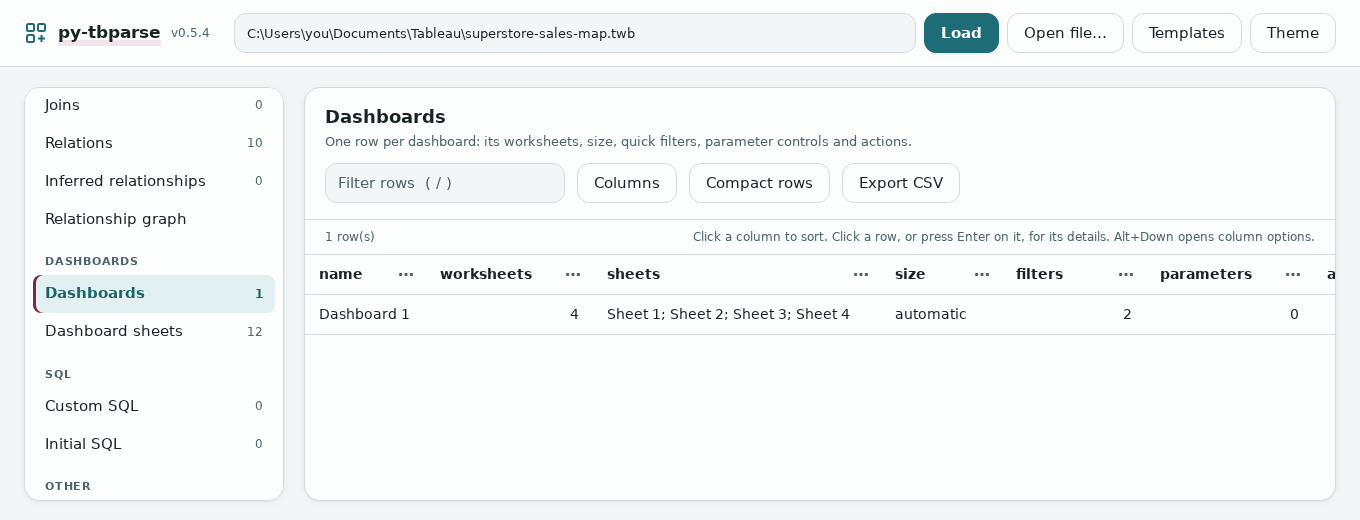Viewport: 1360px width, 520px height.
Task: Click the v0.5.4 version label
Action: click(x=190, y=33)
